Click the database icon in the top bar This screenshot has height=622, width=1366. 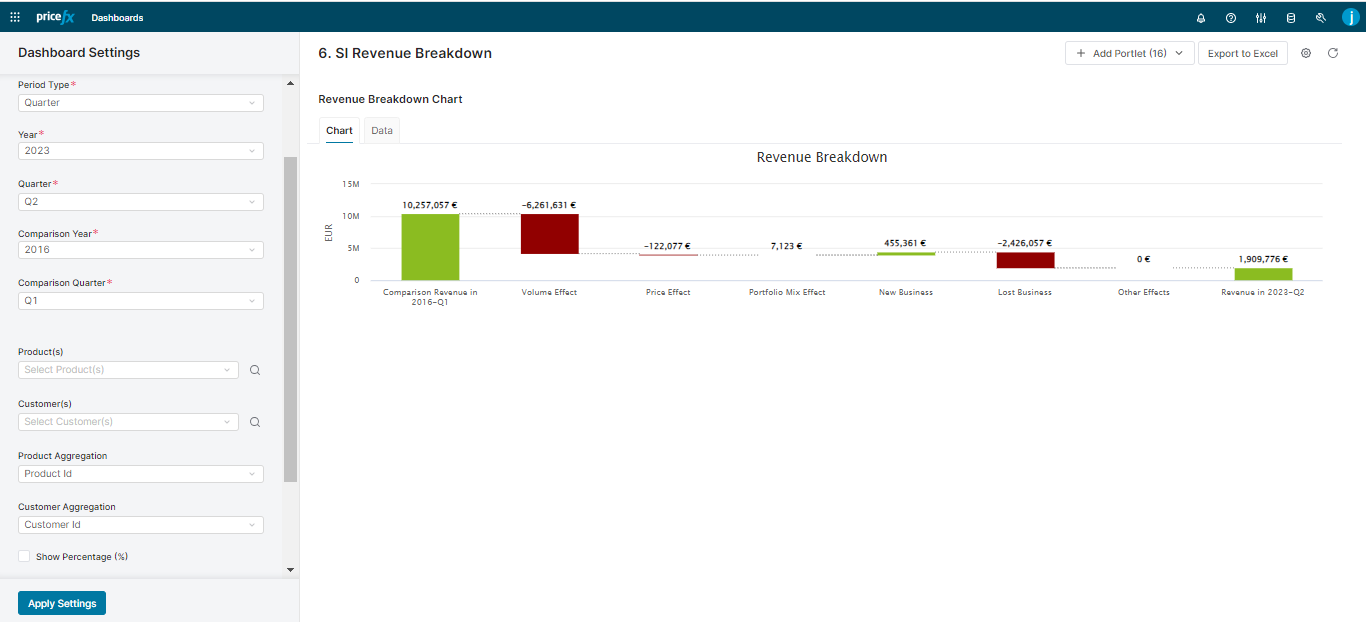1290,17
